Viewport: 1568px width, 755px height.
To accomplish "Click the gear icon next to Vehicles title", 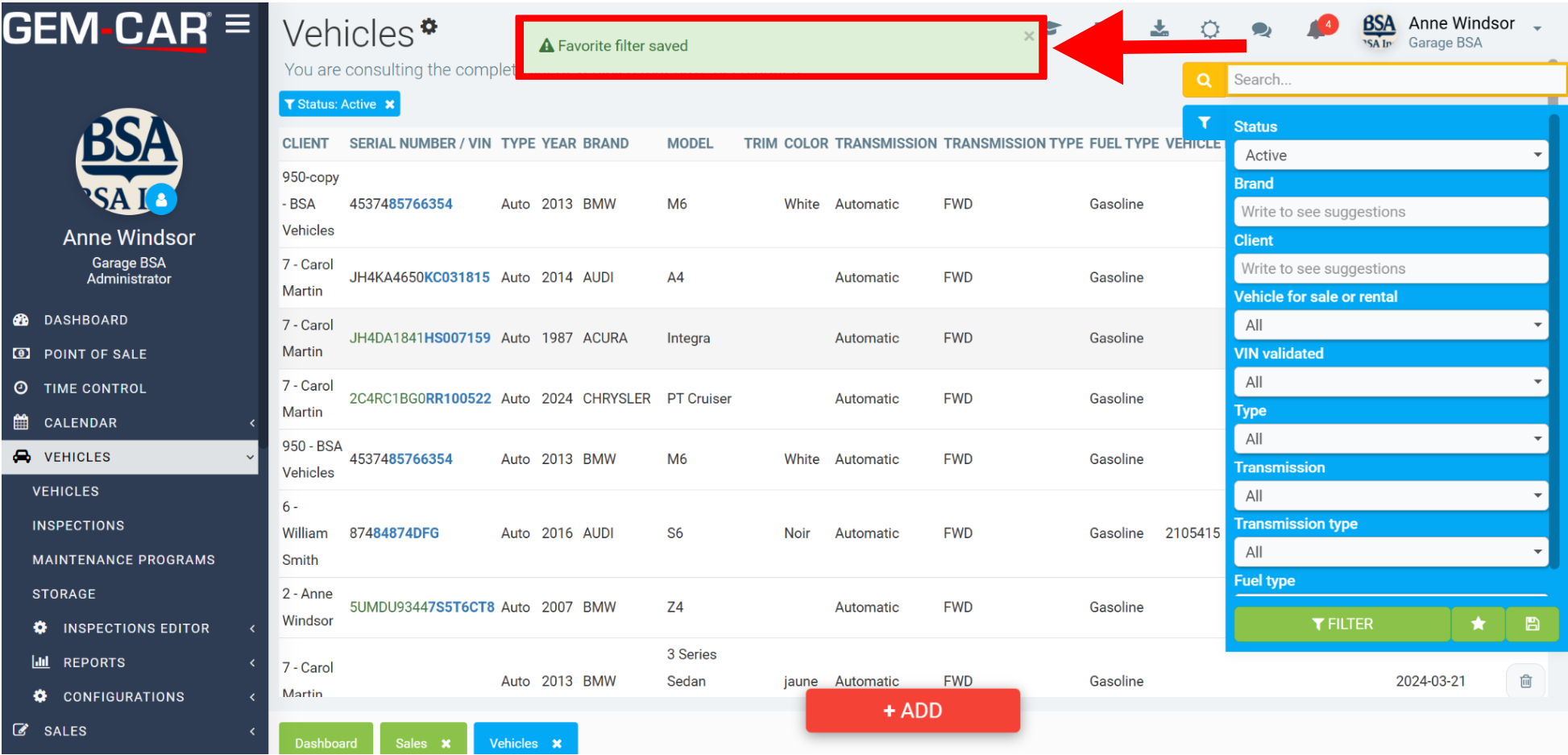I will point(429,27).
